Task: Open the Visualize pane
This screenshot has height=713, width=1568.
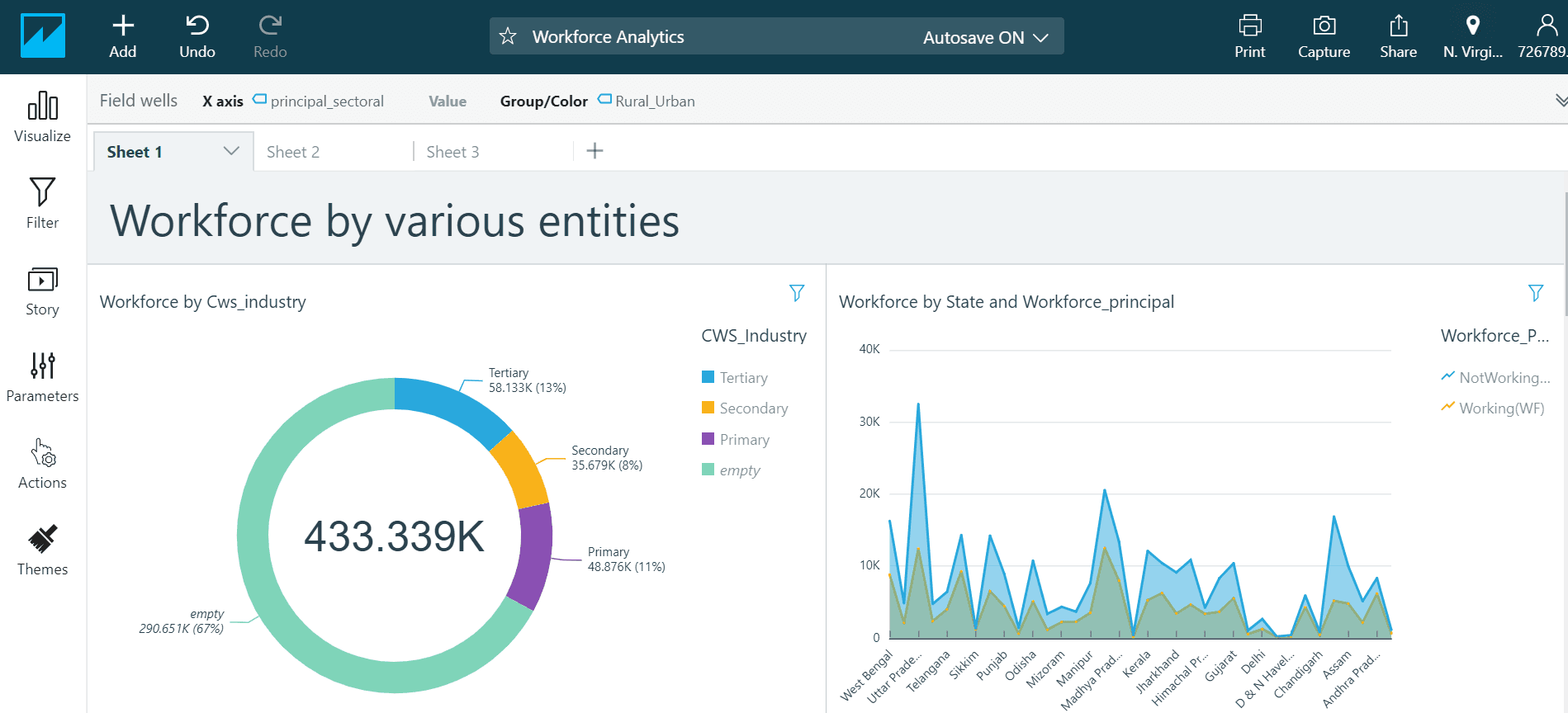Action: point(43,117)
